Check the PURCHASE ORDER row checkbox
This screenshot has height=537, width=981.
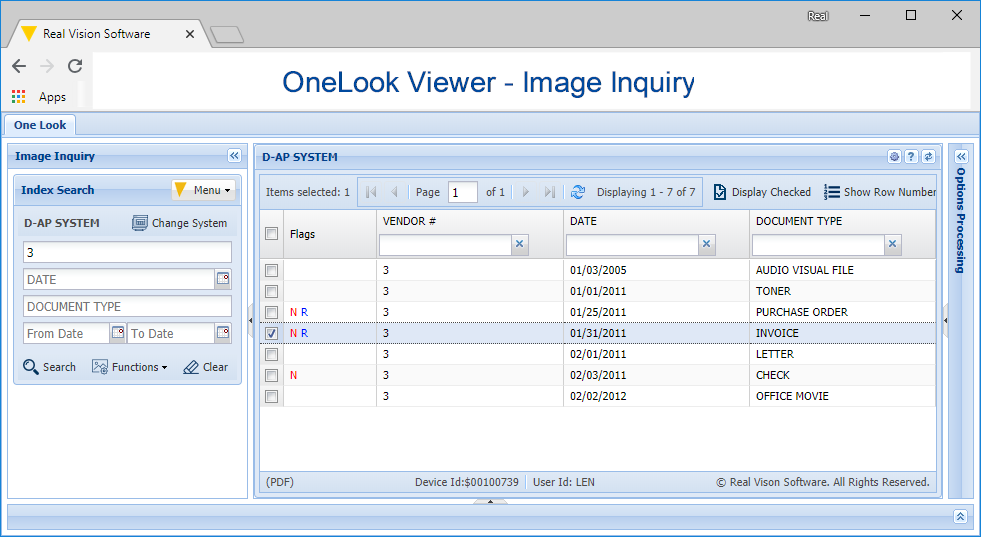pos(272,312)
